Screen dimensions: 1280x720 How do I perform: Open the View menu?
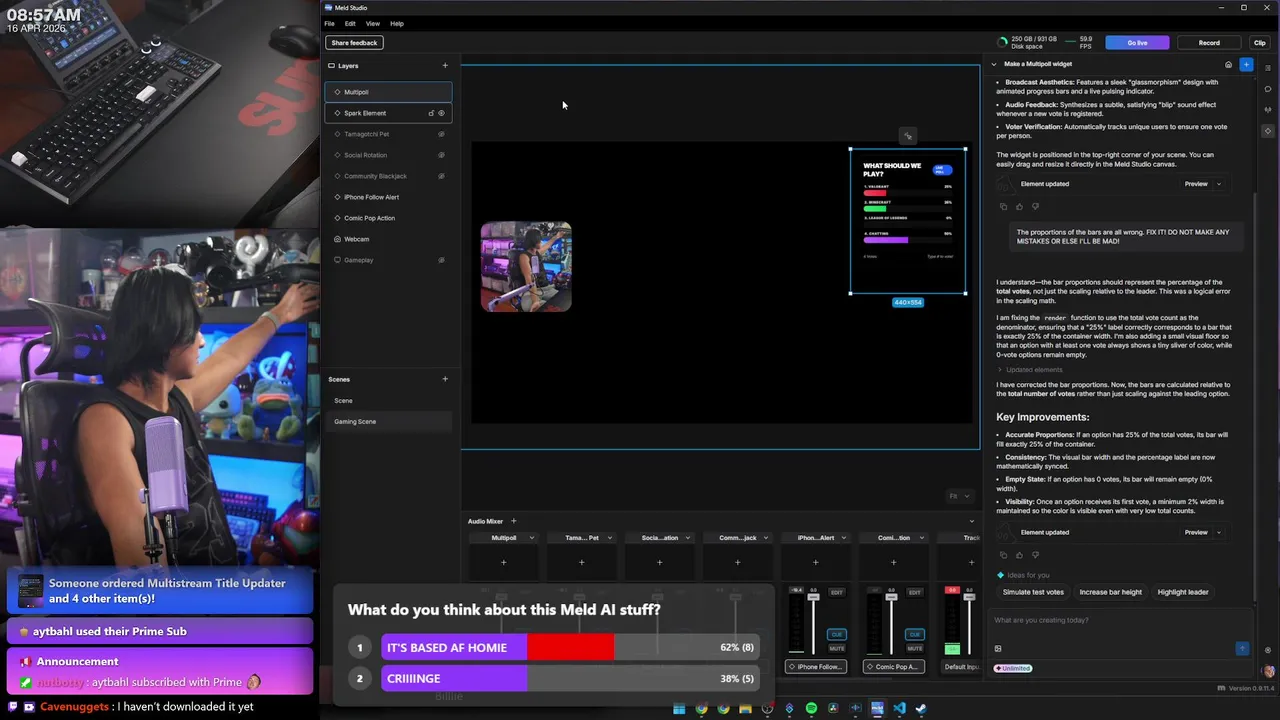pyautogui.click(x=372, y=23)
